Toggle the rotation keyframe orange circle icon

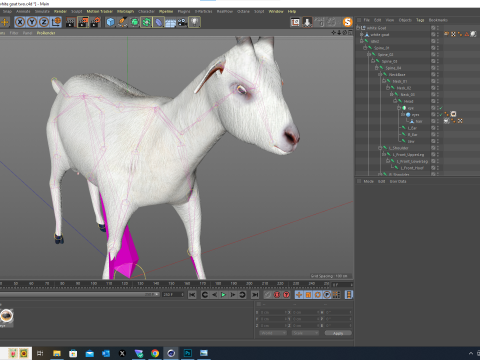click(x=318, y=295)
